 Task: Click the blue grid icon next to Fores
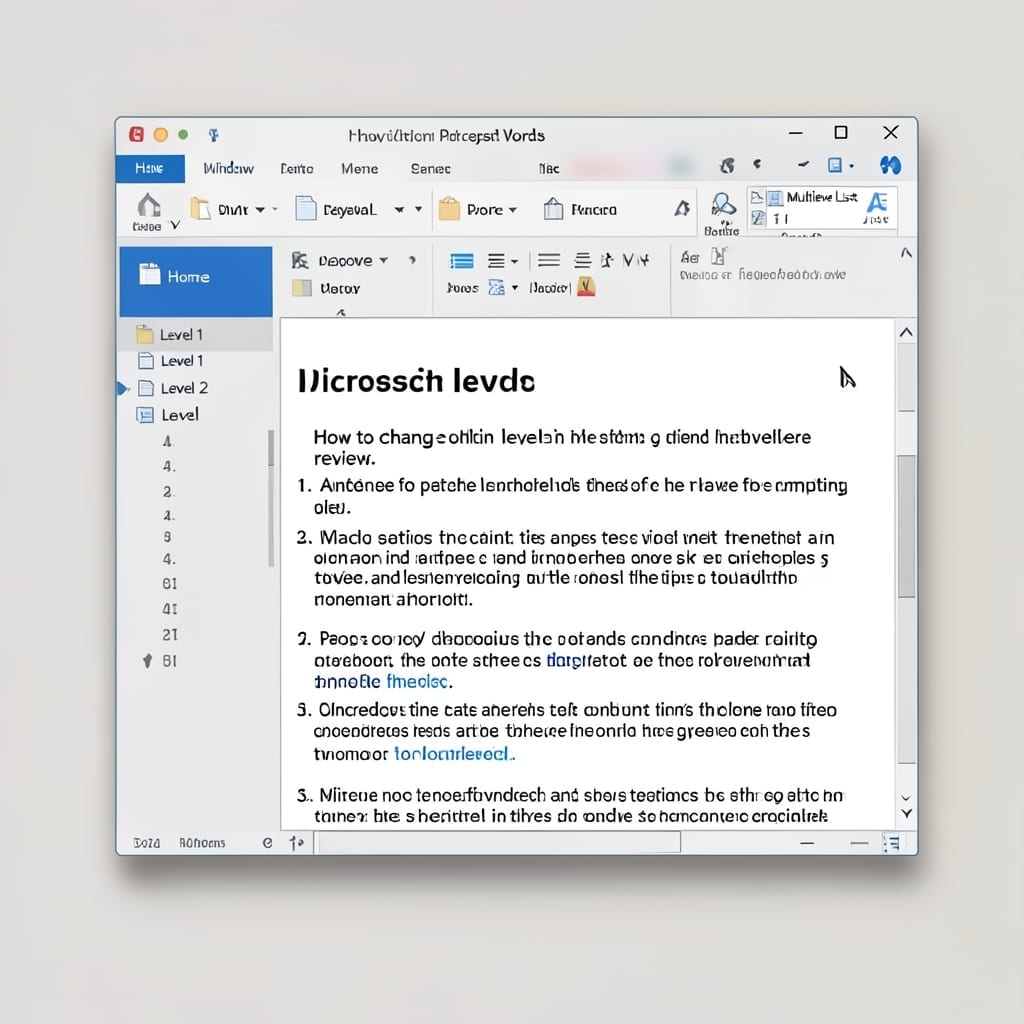pyautogui.click(x=496, y=287)
